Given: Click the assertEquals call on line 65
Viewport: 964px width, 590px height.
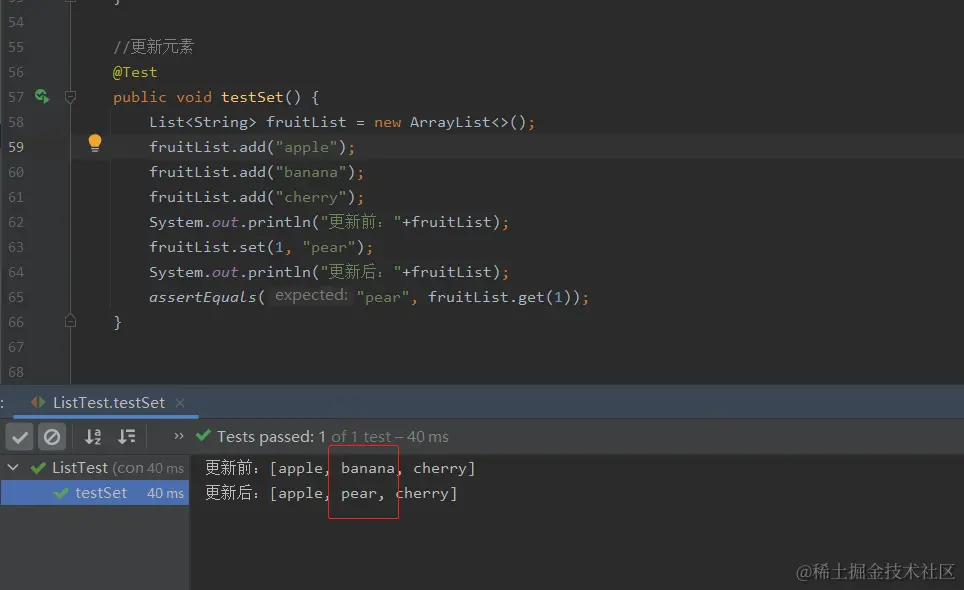Looking at the screenshot, I should click(202, 297).
